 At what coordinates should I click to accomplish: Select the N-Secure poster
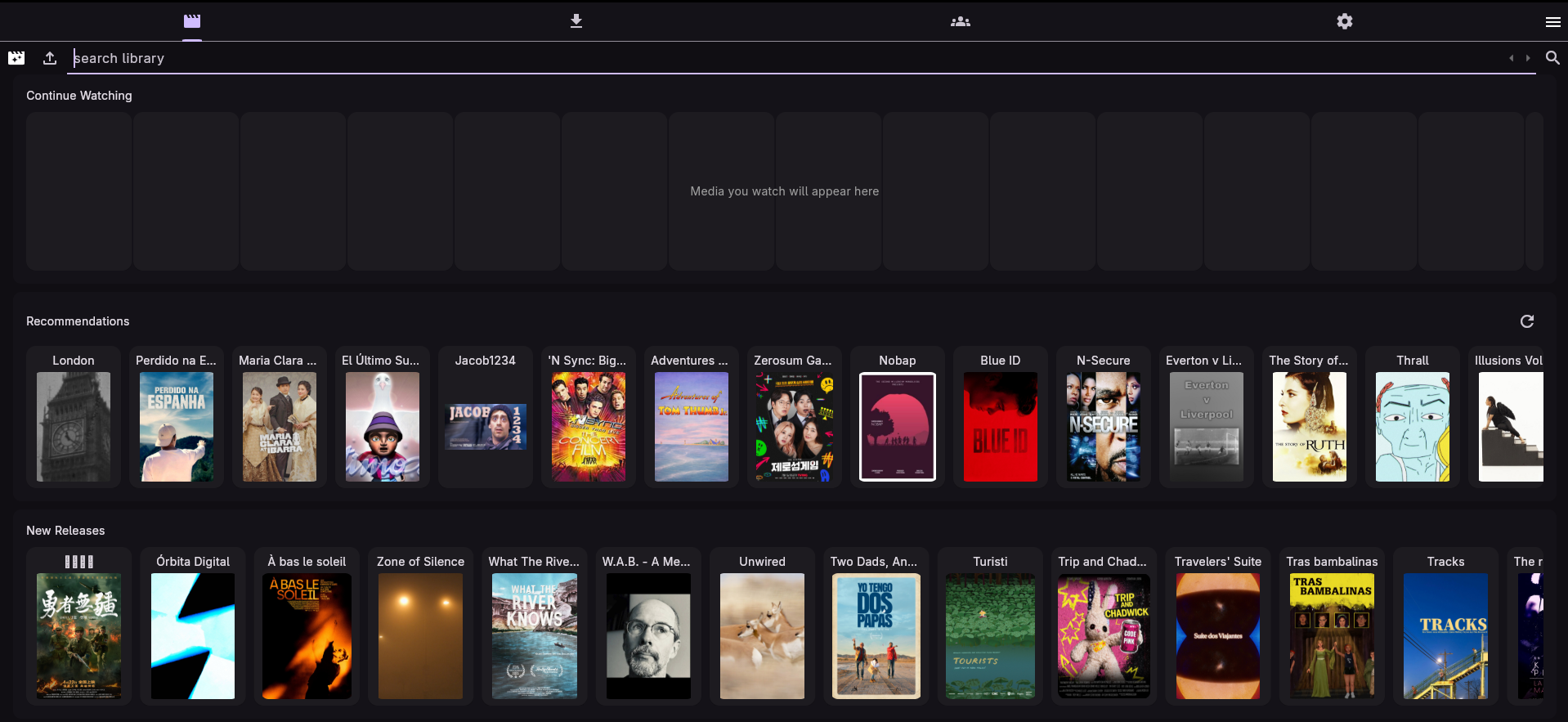click(x=1104, y=427)
